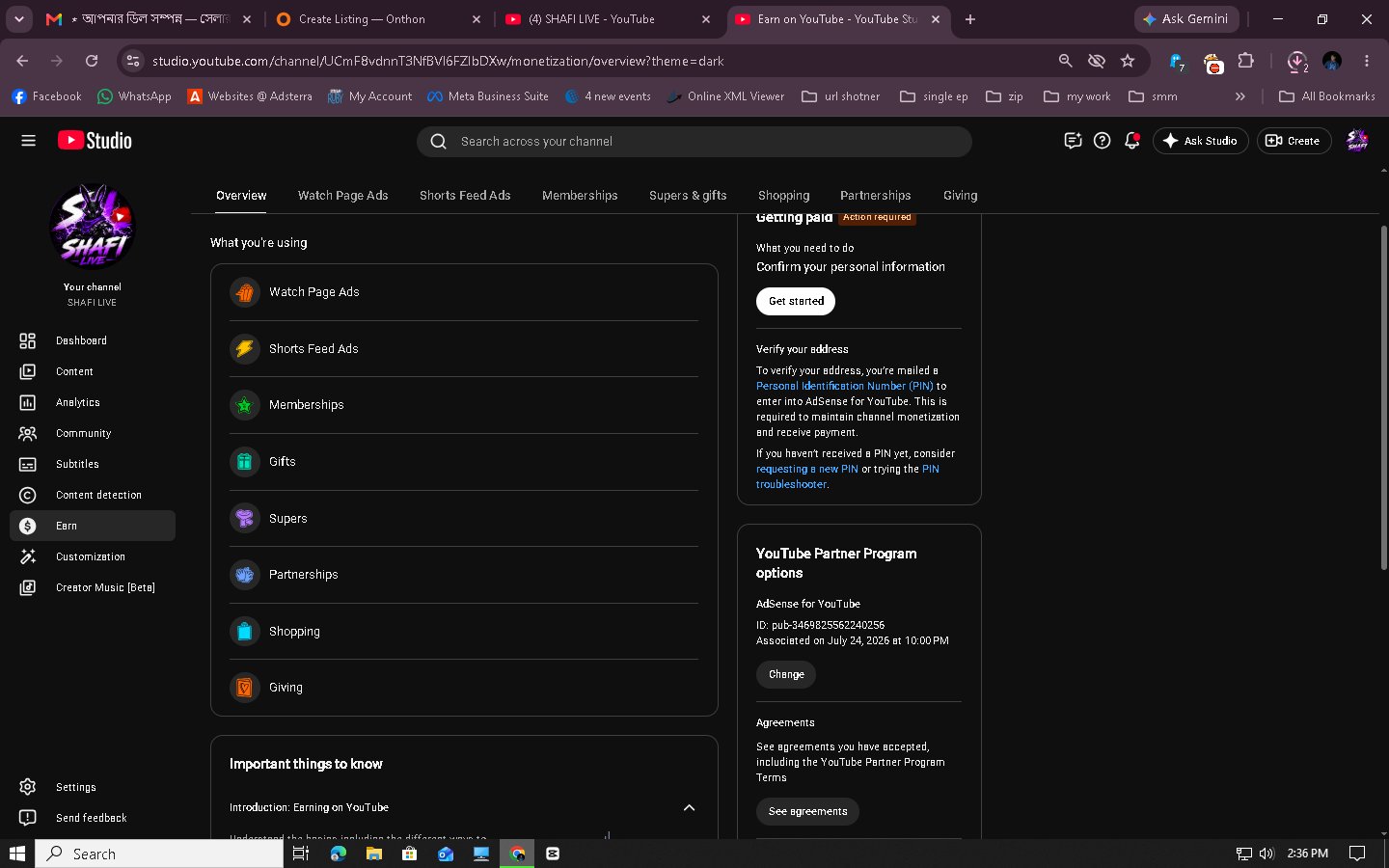Click the Ask Studio button
This screenshot has width=1389, height=868.
pyautogui.click(x=1201, y=141)
